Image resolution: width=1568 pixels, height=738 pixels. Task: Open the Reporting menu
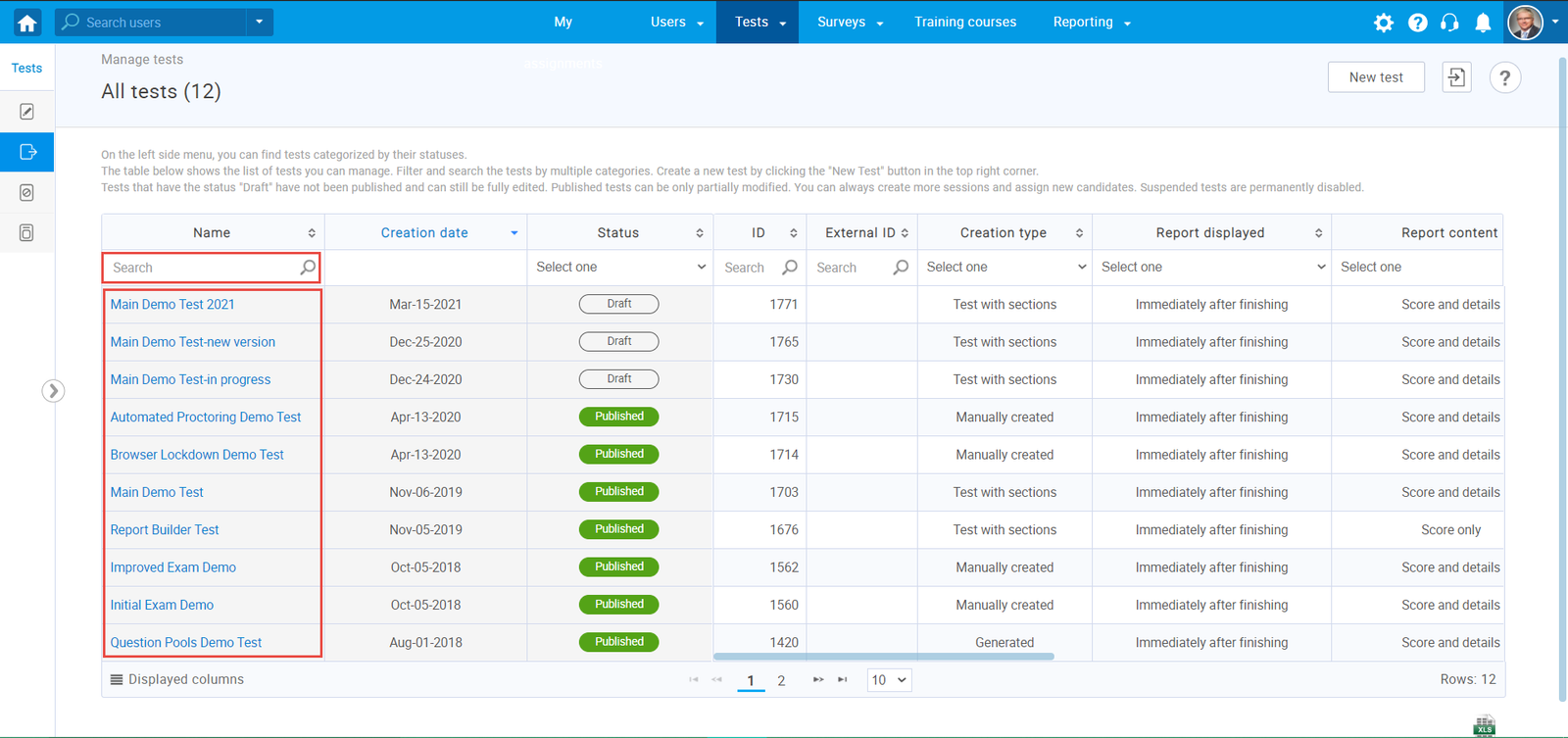1091,22
